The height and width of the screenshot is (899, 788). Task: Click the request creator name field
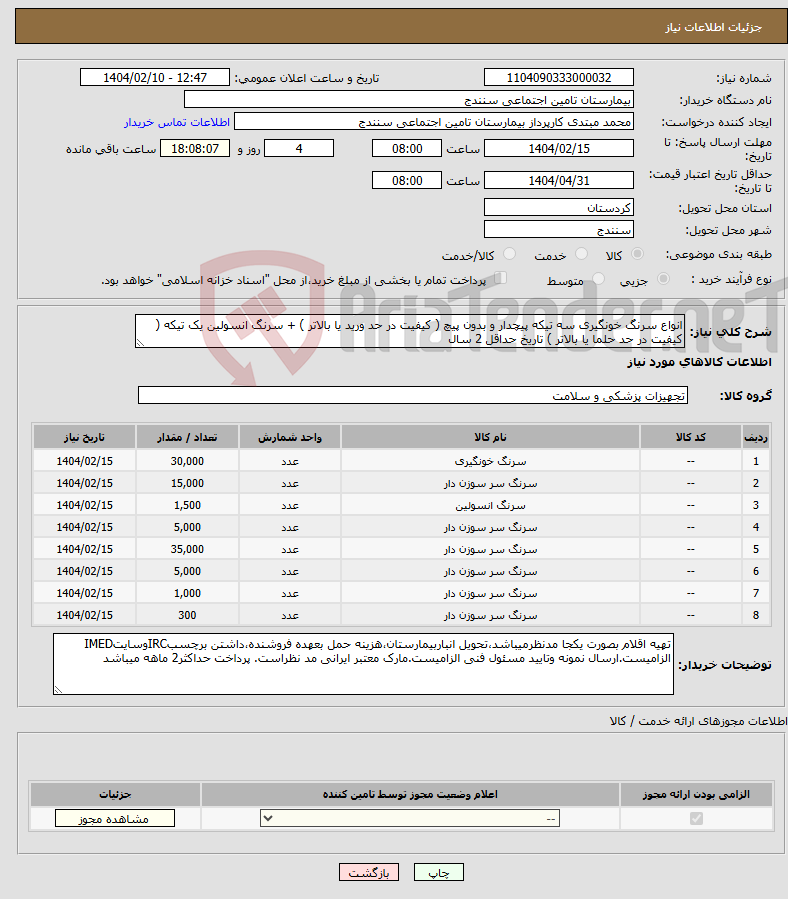434,122
